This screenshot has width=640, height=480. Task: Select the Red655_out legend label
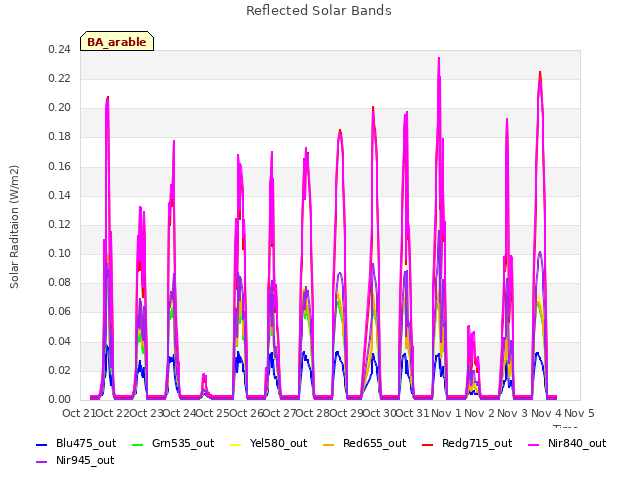tap(375, 444)
